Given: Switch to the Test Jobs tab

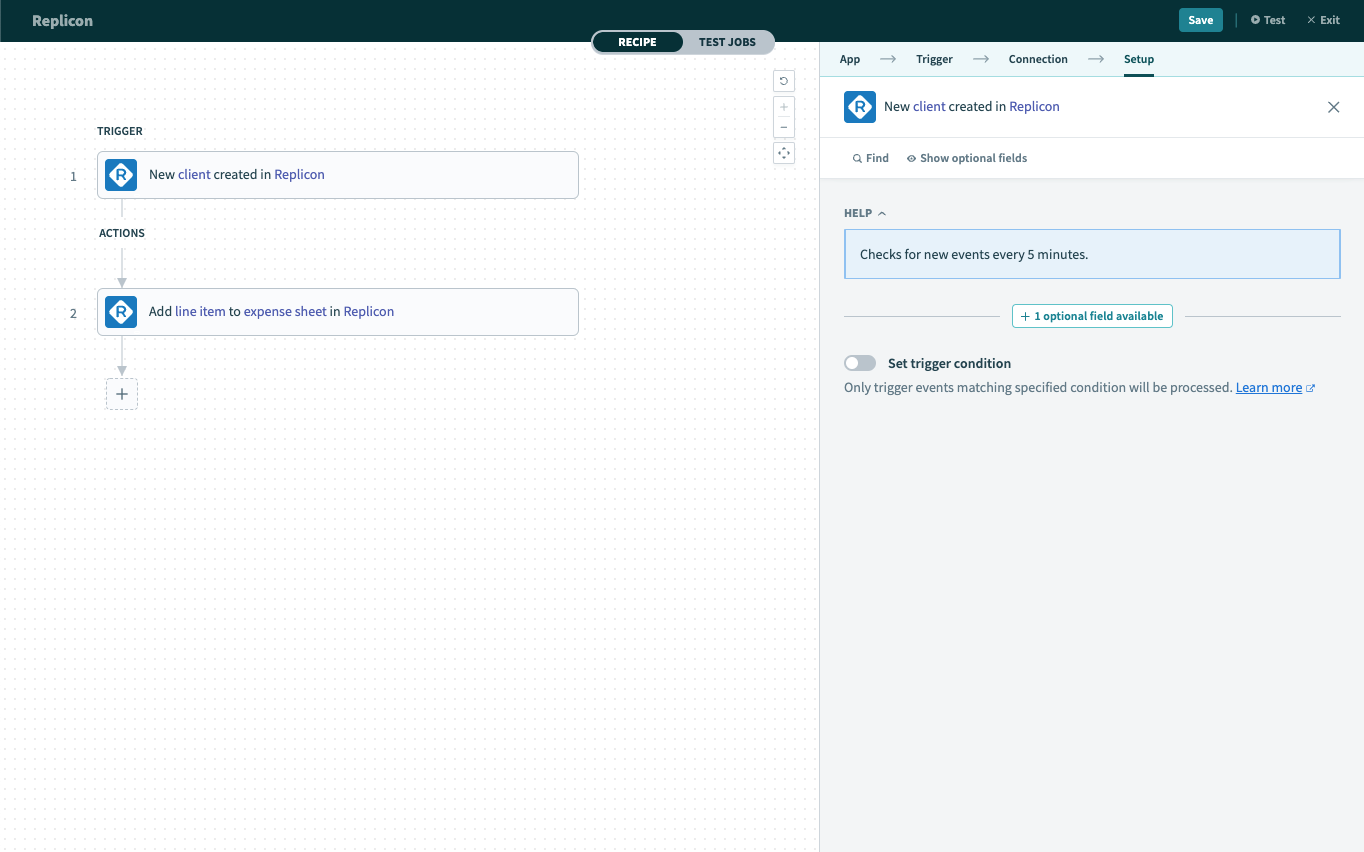Looking at the screenshot, I should (727, 42).
